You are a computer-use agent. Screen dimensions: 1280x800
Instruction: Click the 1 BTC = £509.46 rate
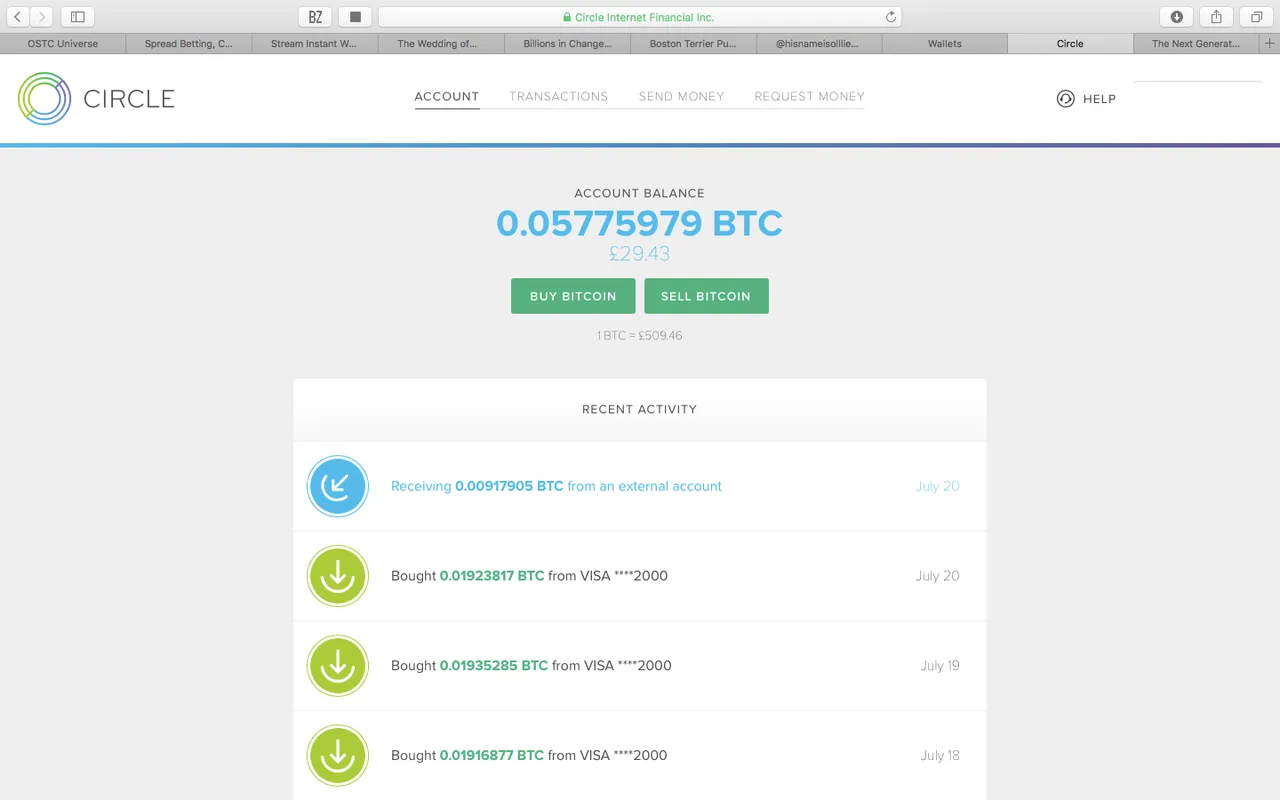(640, 336)
